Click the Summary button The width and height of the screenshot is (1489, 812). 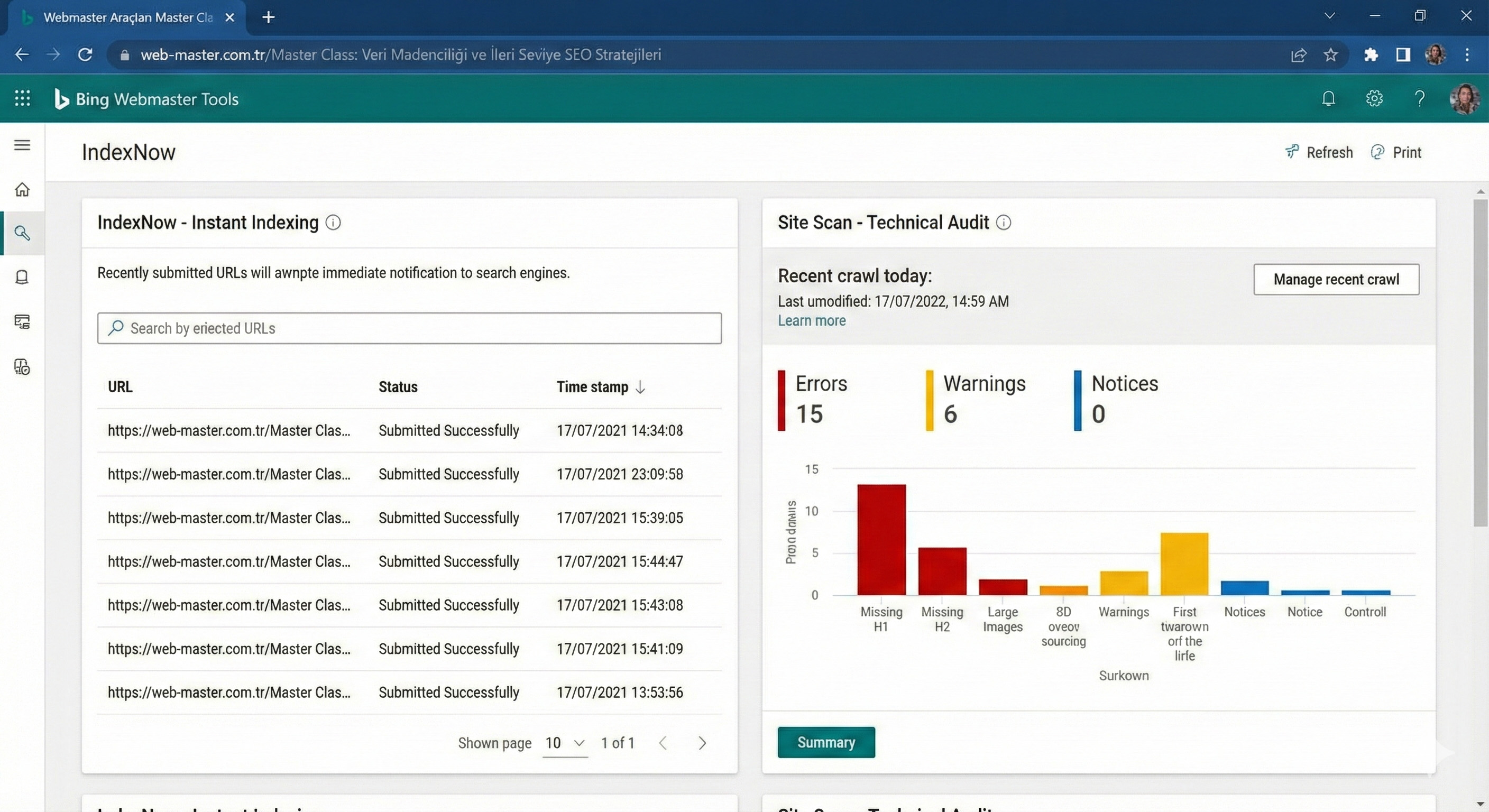point(825,743)
